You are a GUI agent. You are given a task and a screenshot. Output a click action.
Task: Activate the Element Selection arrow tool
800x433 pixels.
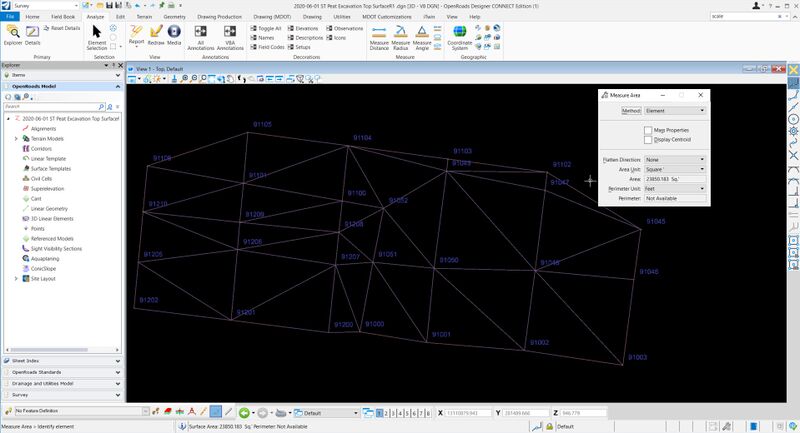[x=96, y=37]
